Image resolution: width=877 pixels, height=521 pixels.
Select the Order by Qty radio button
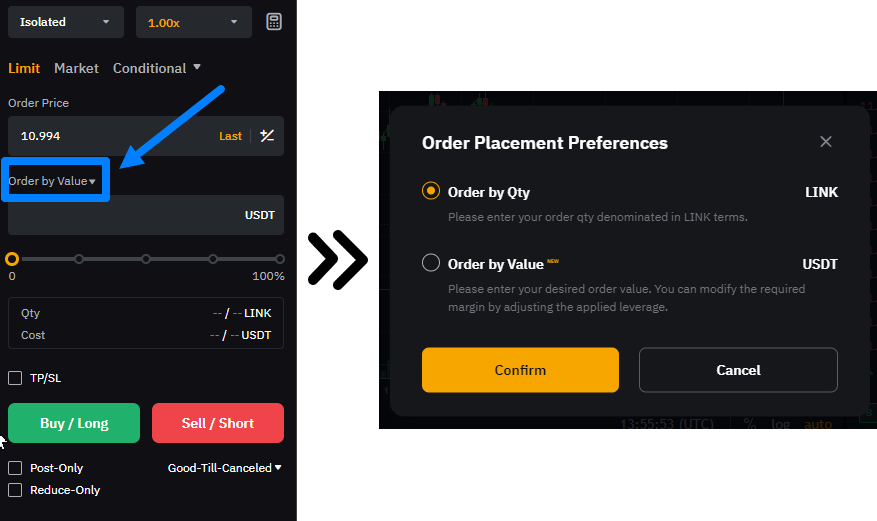coord(431,192)
